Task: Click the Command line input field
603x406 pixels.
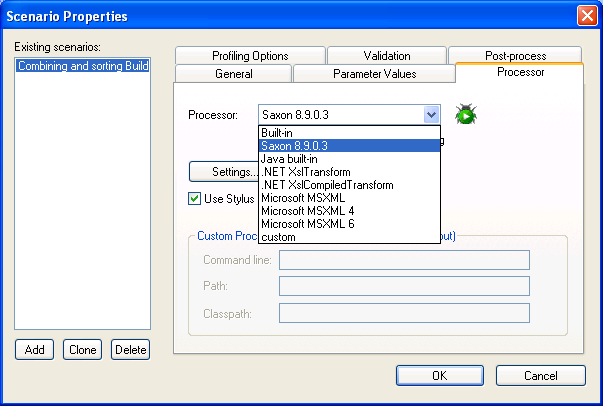Action: (403, 260)
